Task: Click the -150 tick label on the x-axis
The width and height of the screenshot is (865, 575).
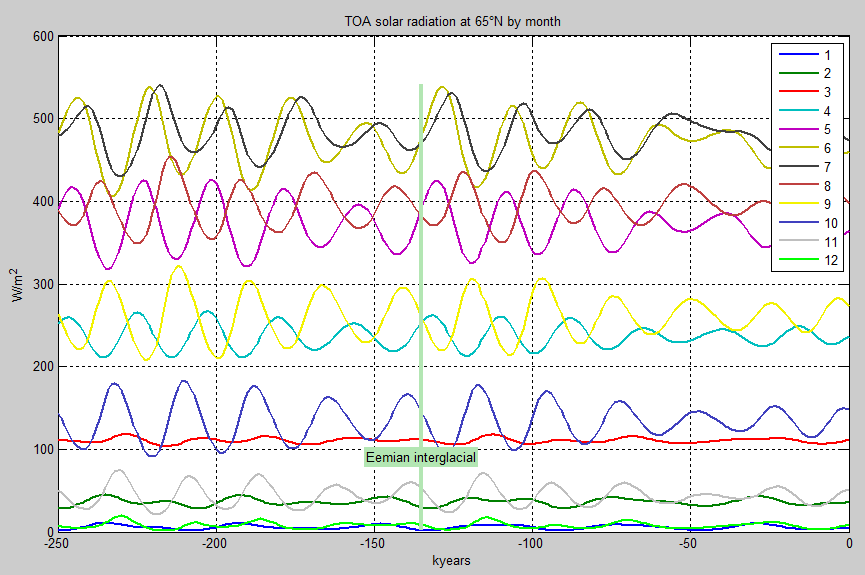Action: coord(371,545)
